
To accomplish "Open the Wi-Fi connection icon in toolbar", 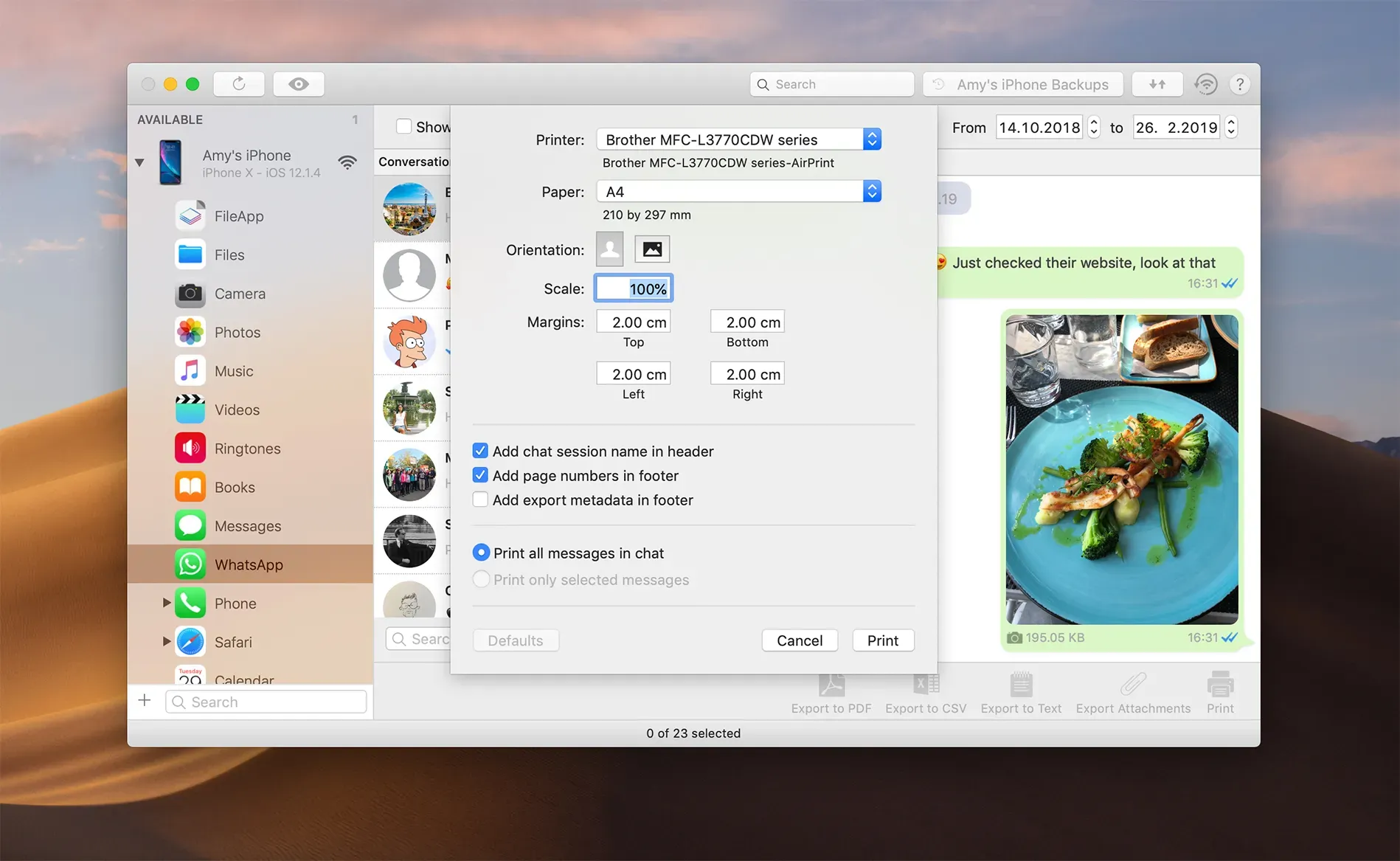I will tap(1205, 84).
